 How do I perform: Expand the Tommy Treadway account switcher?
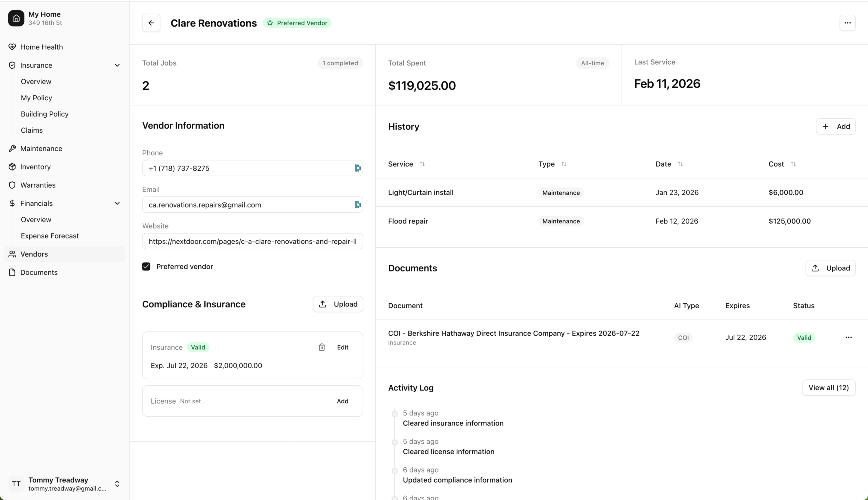(x=117, y=484)
